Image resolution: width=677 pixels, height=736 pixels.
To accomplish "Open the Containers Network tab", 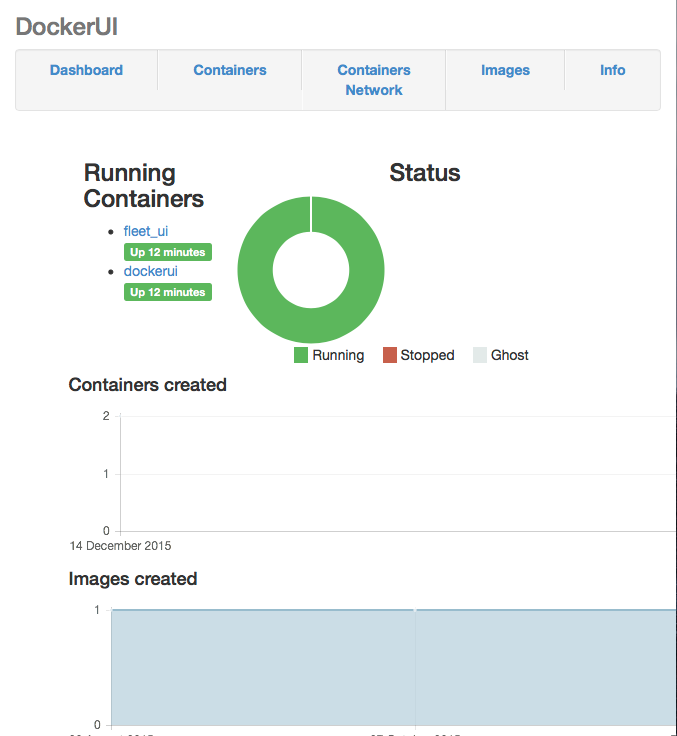I will 374,80.
